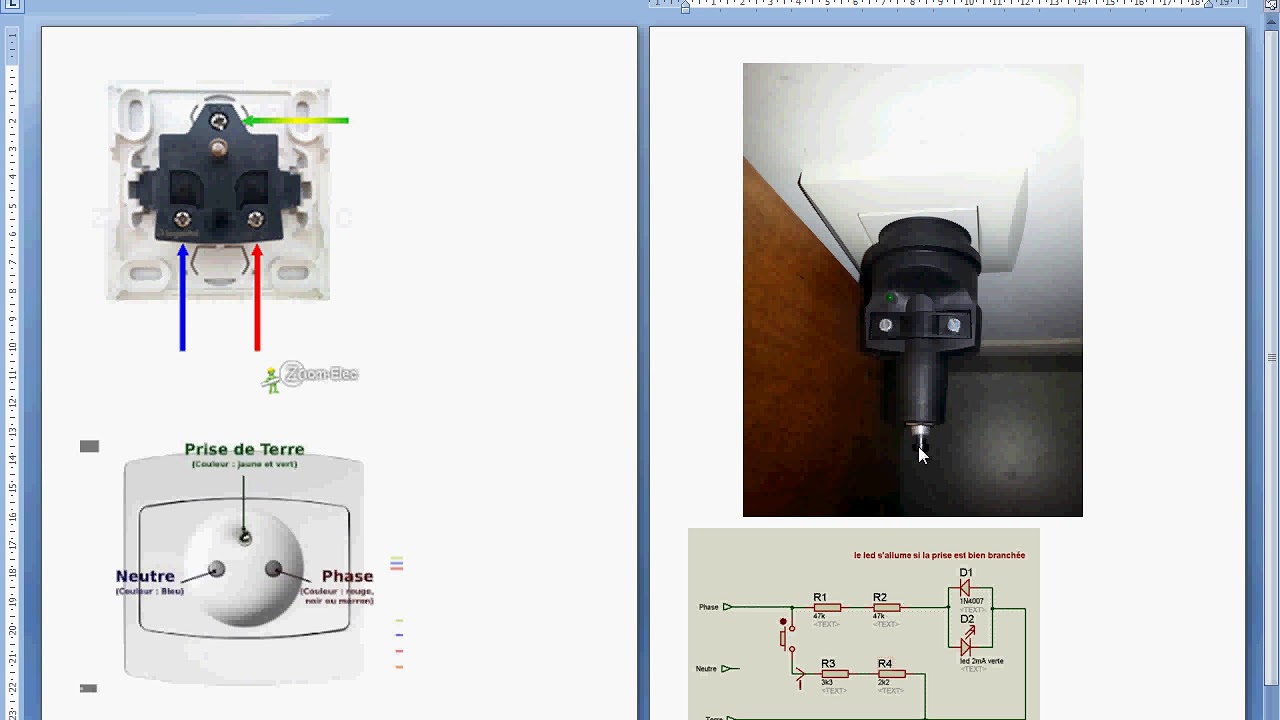
Task: Select the right indent marker on horizontal ruler
Action: 1208,5
